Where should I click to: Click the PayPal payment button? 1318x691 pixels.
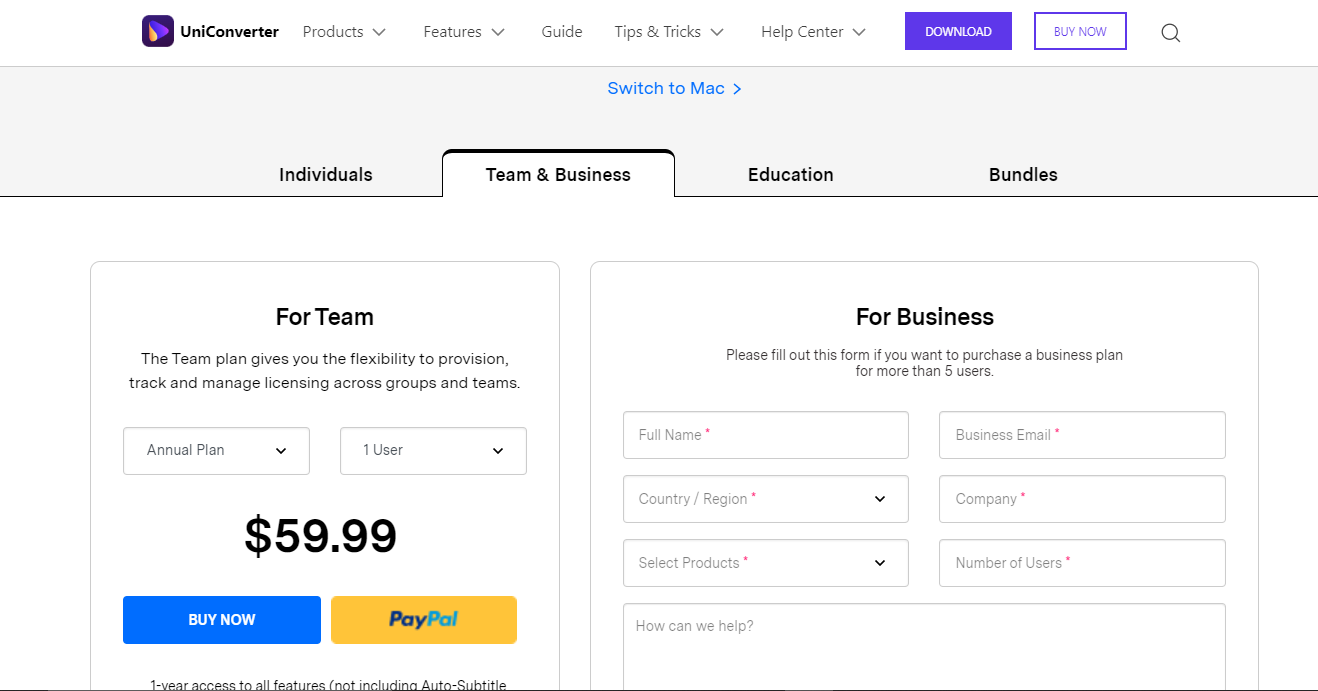click(424, 620)
